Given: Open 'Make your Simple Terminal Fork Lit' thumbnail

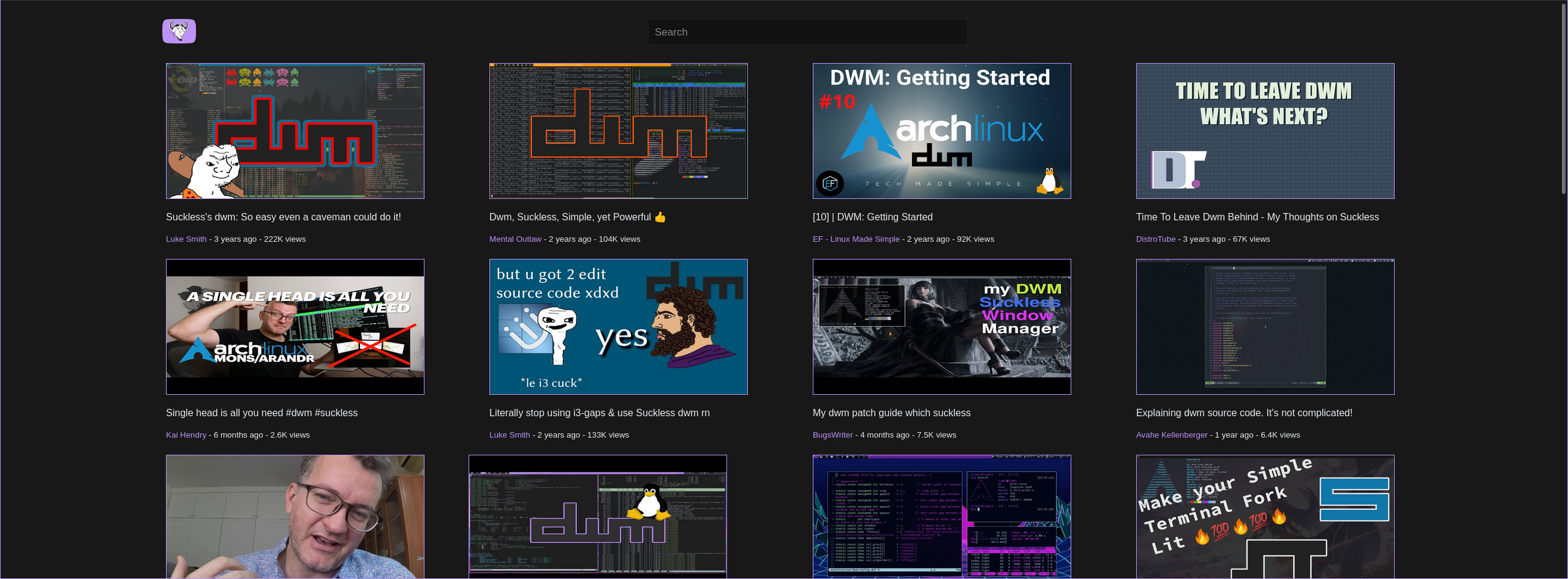Looking at the screenshot, I should point(1265,517).
